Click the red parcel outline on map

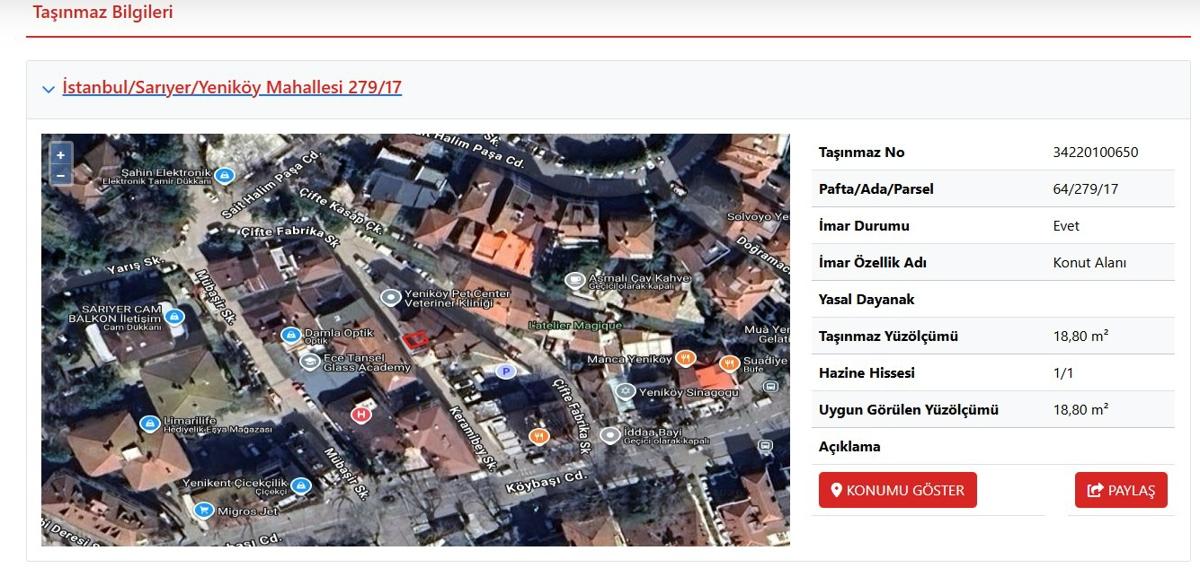(x=415, y=338)
